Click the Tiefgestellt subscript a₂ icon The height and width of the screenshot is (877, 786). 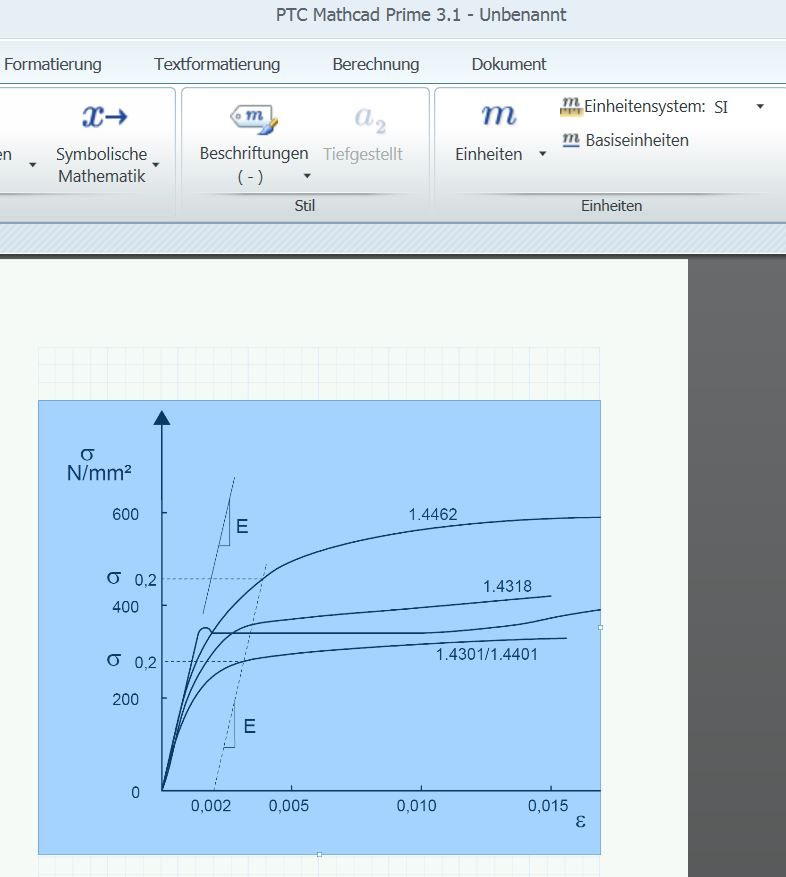[x=369, y=118]
